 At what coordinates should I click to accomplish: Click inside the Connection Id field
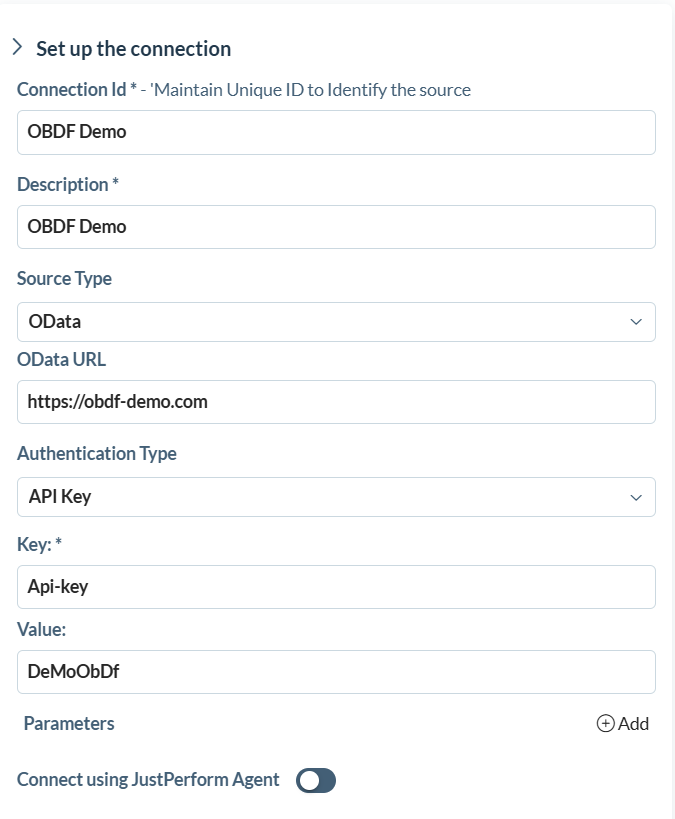tap(335, 132)
